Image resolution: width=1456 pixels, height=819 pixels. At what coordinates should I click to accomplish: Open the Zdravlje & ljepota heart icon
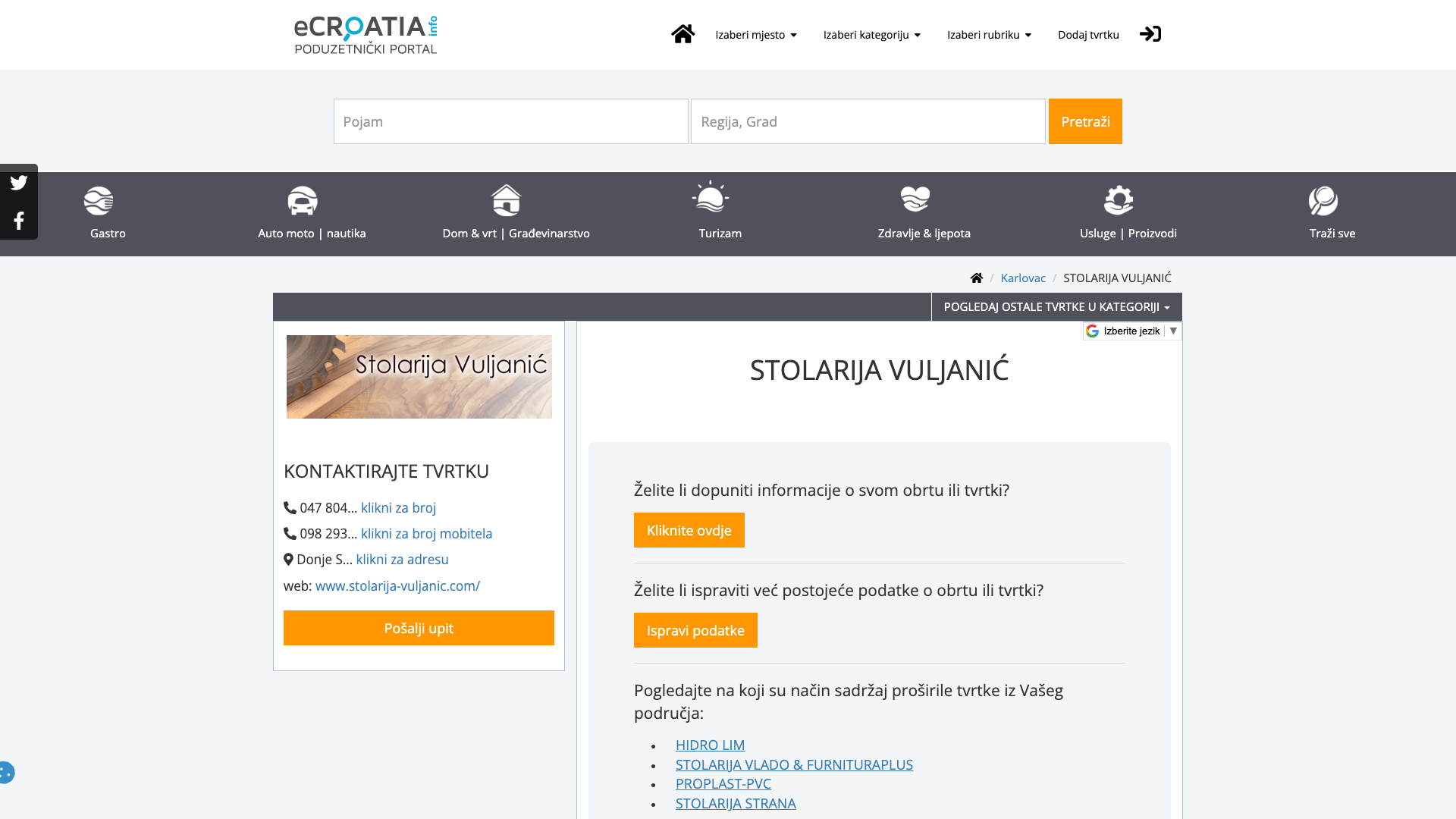(915, 199)
